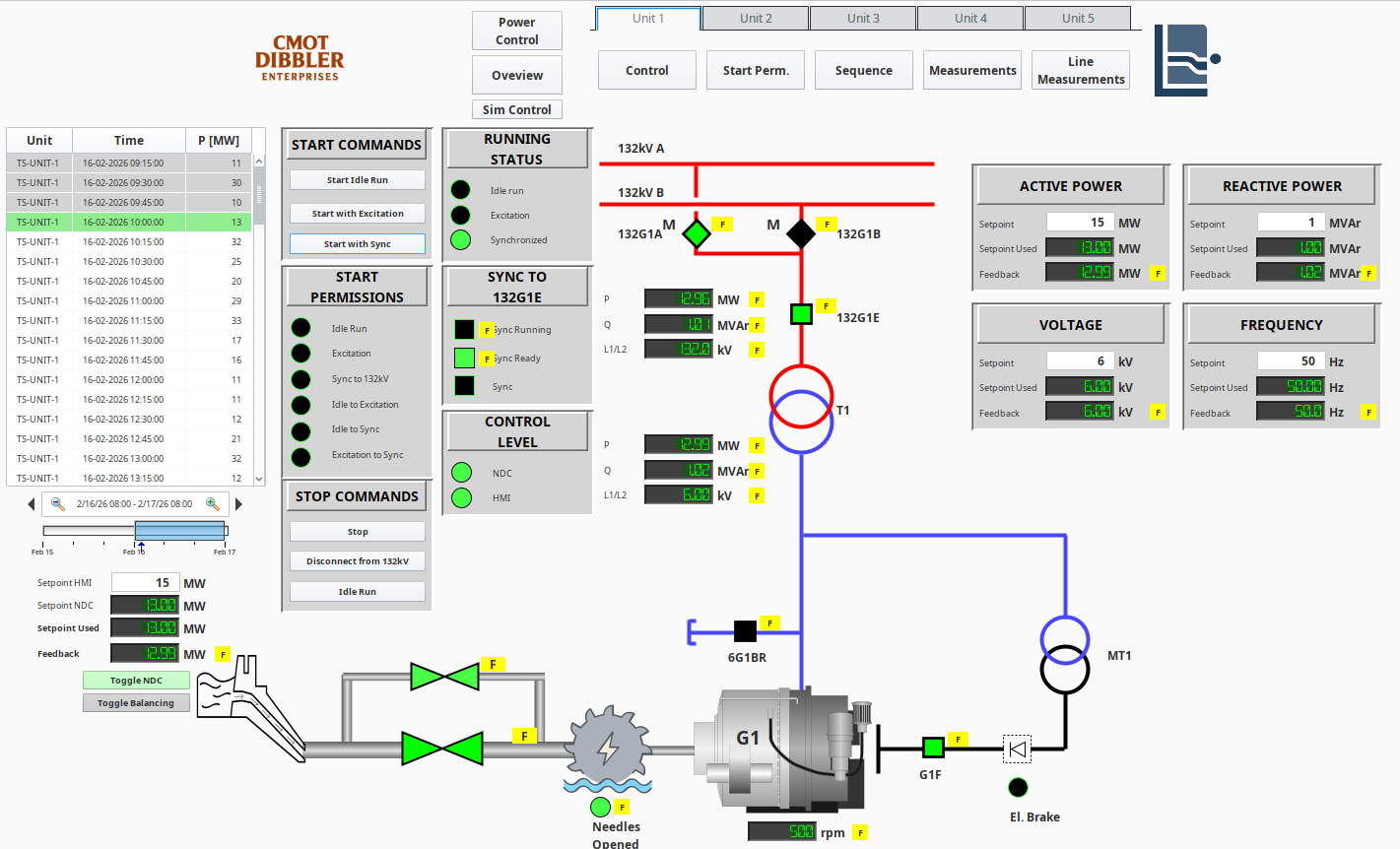Step time range forward with right arrow

(x=238, y=504)
